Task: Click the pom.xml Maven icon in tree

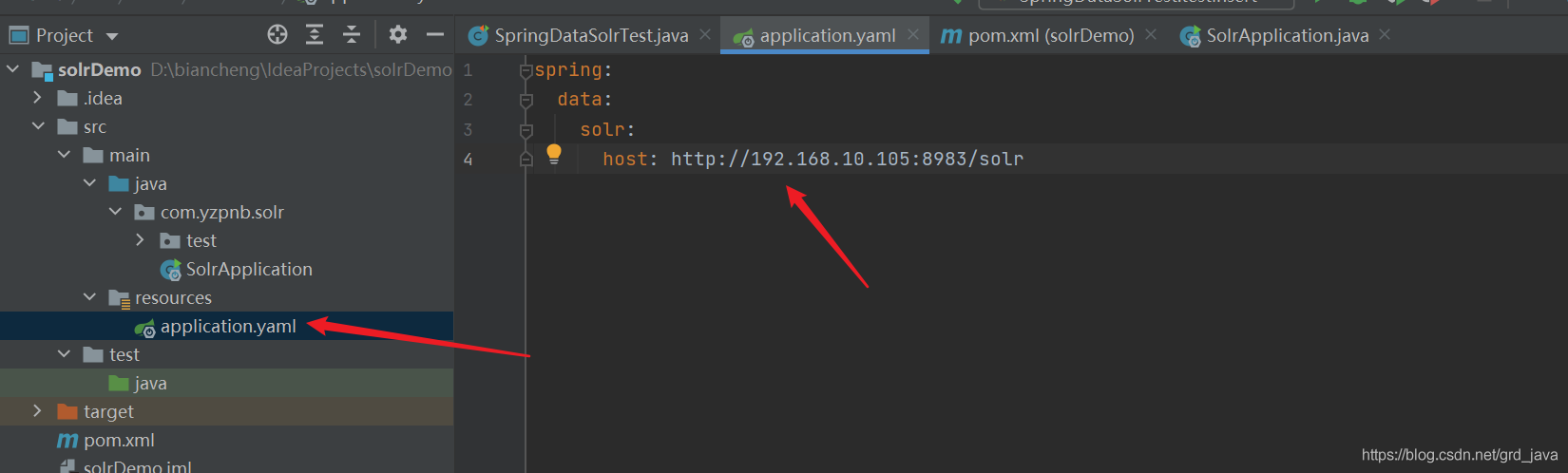Action: [x=67, y=441]
